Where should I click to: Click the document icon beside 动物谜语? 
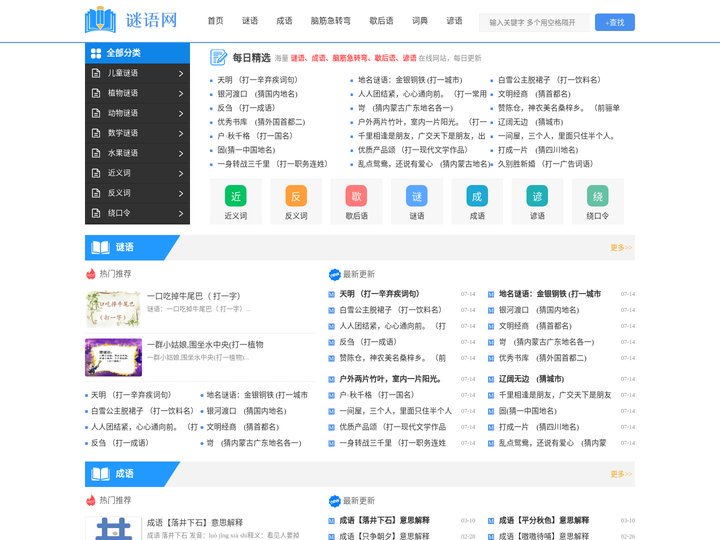pyautogui.click(x=96, y=113)
